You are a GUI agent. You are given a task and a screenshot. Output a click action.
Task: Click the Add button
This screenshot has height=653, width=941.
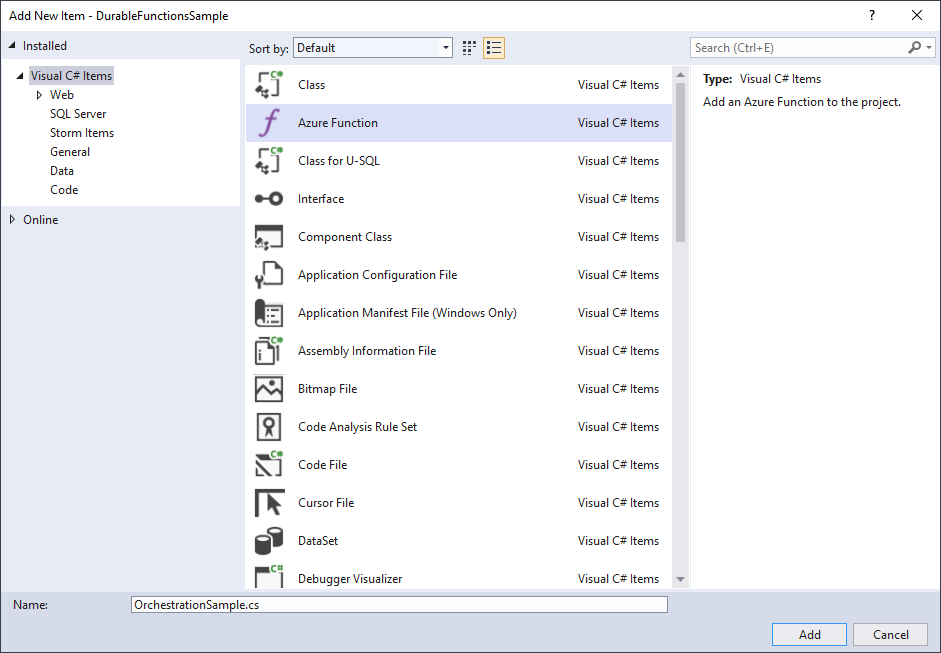[808, 634]
